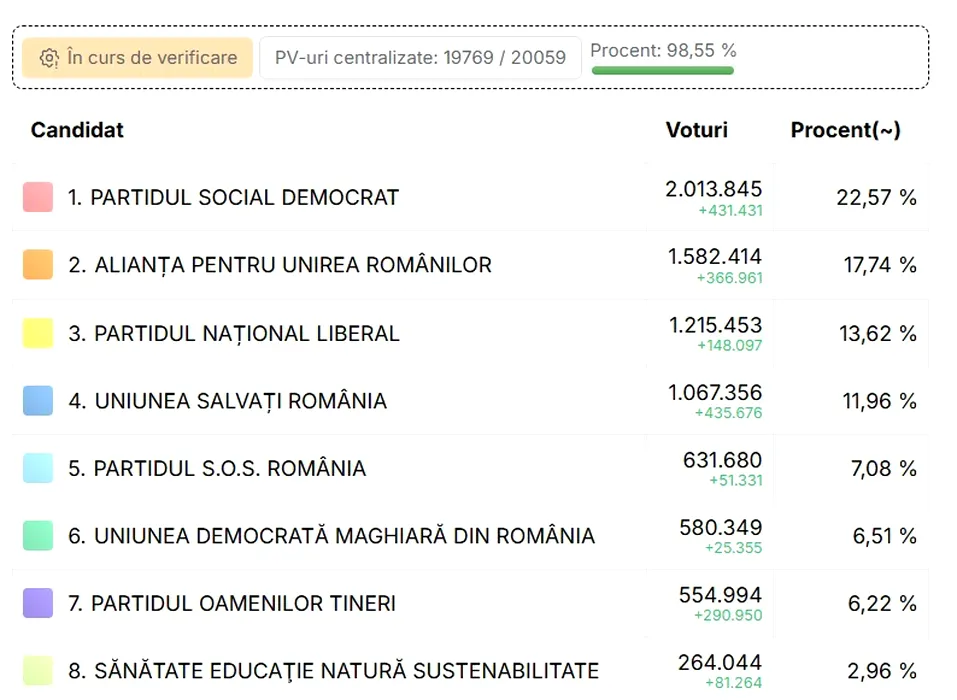The width and height of the screenshot is (957, 700).
Task: Click the 'În curs de verificare' status badge
Action: pyautogui.click(x=137, y=57)
